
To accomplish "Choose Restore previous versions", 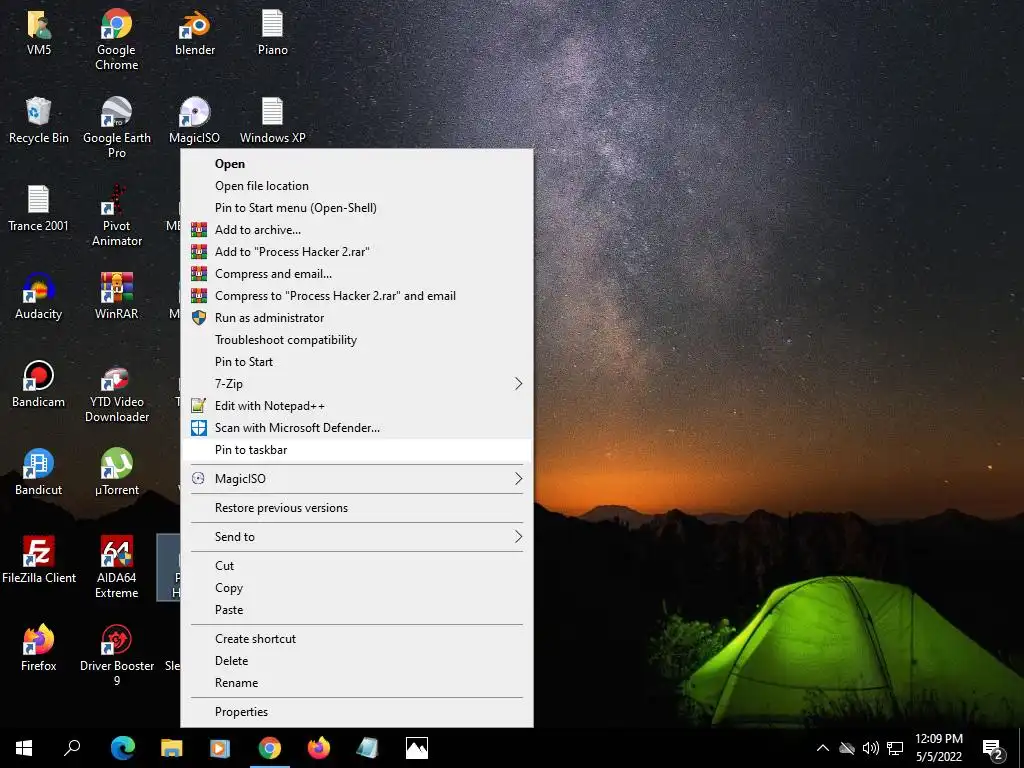I will (x=357, y=508).
